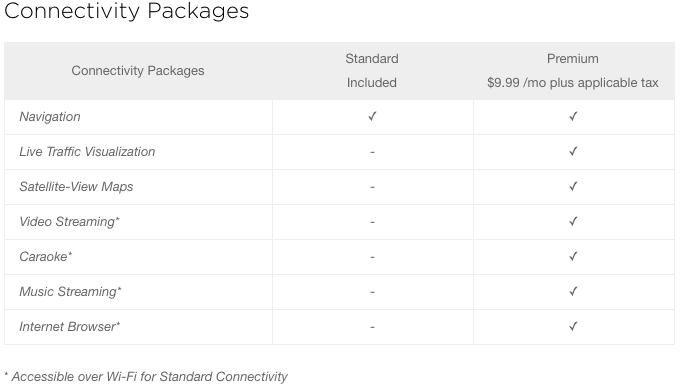Click Premium checkmark for Internet Browser

click(x=573, y=327)
